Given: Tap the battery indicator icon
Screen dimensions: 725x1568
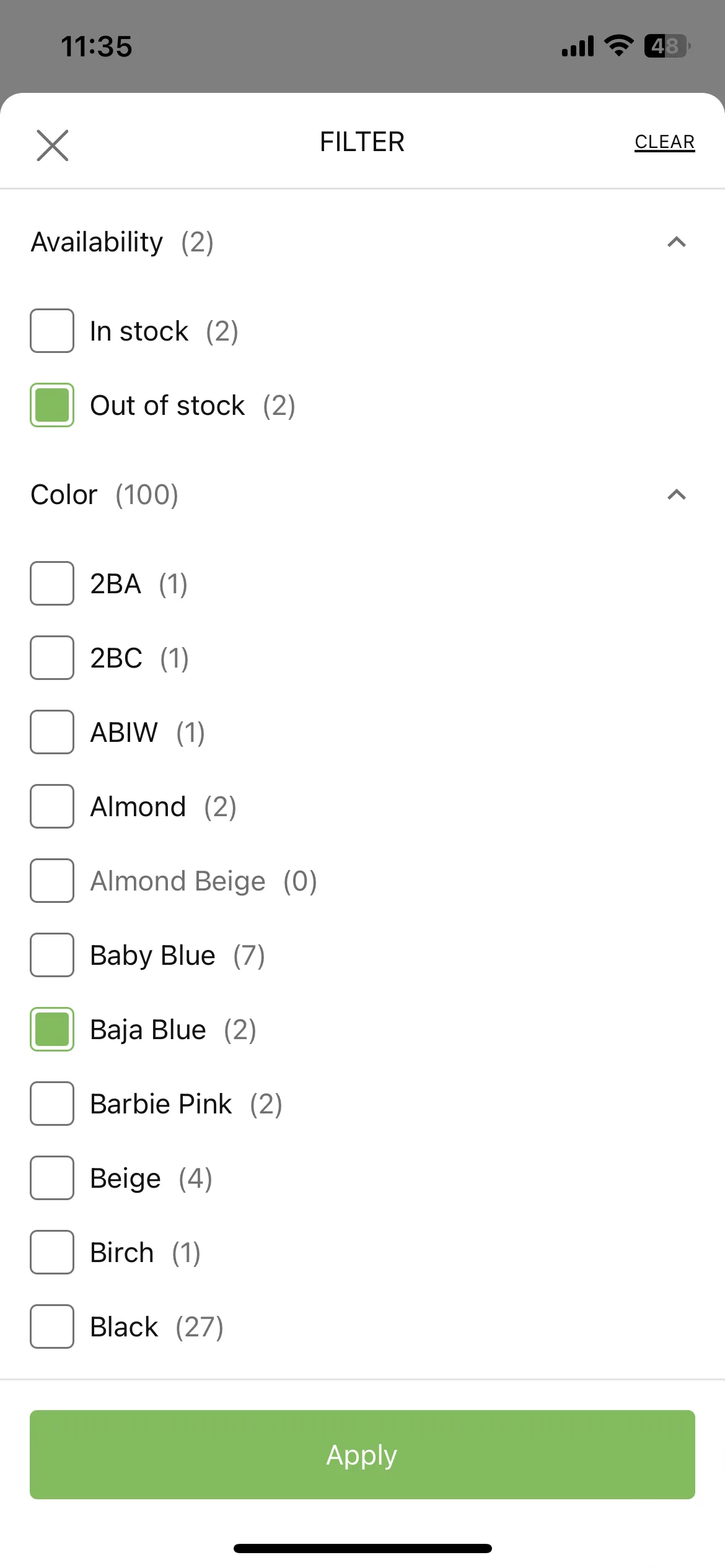Looking at the screenshot, I should point(667,46).
